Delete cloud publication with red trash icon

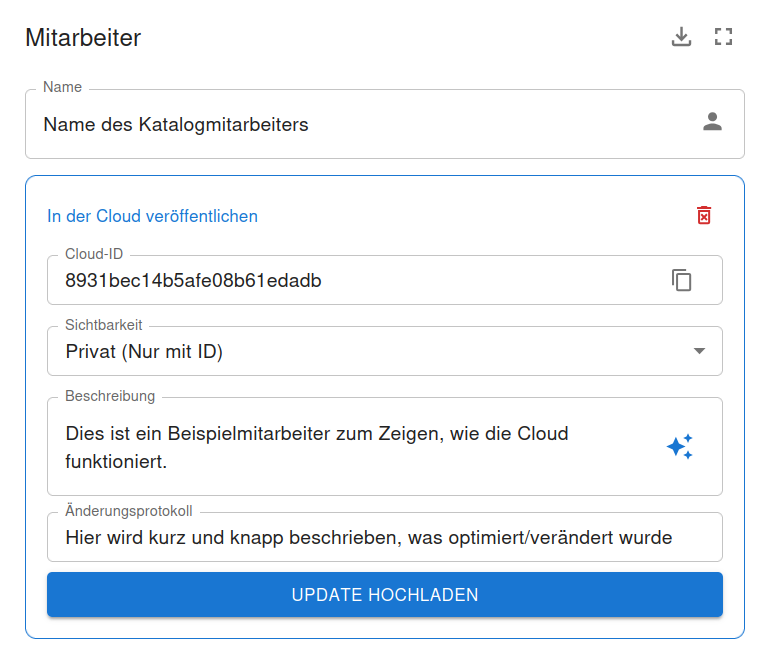(704, 215)
